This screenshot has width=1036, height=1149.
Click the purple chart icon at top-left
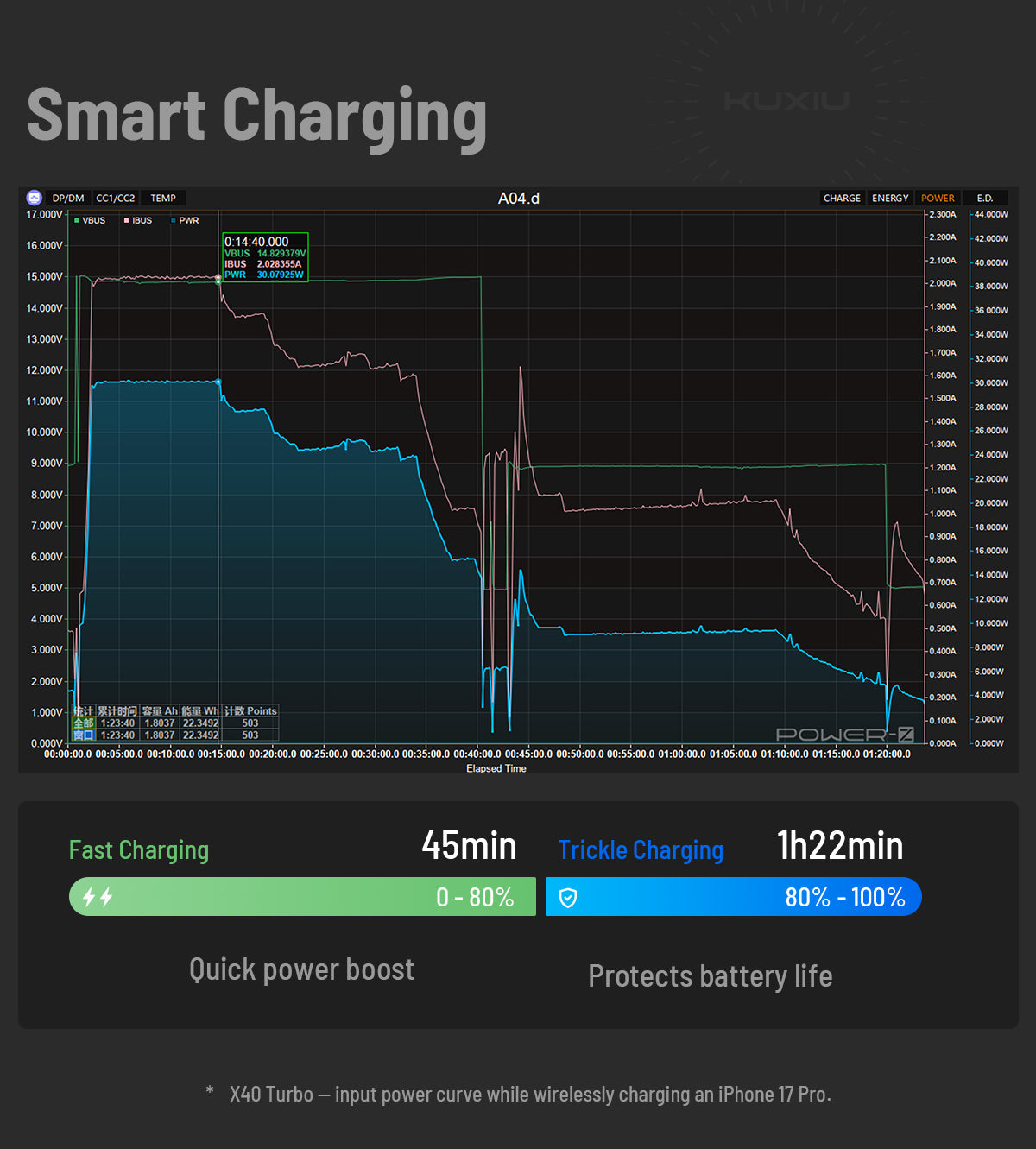click(x=35, y=198)
